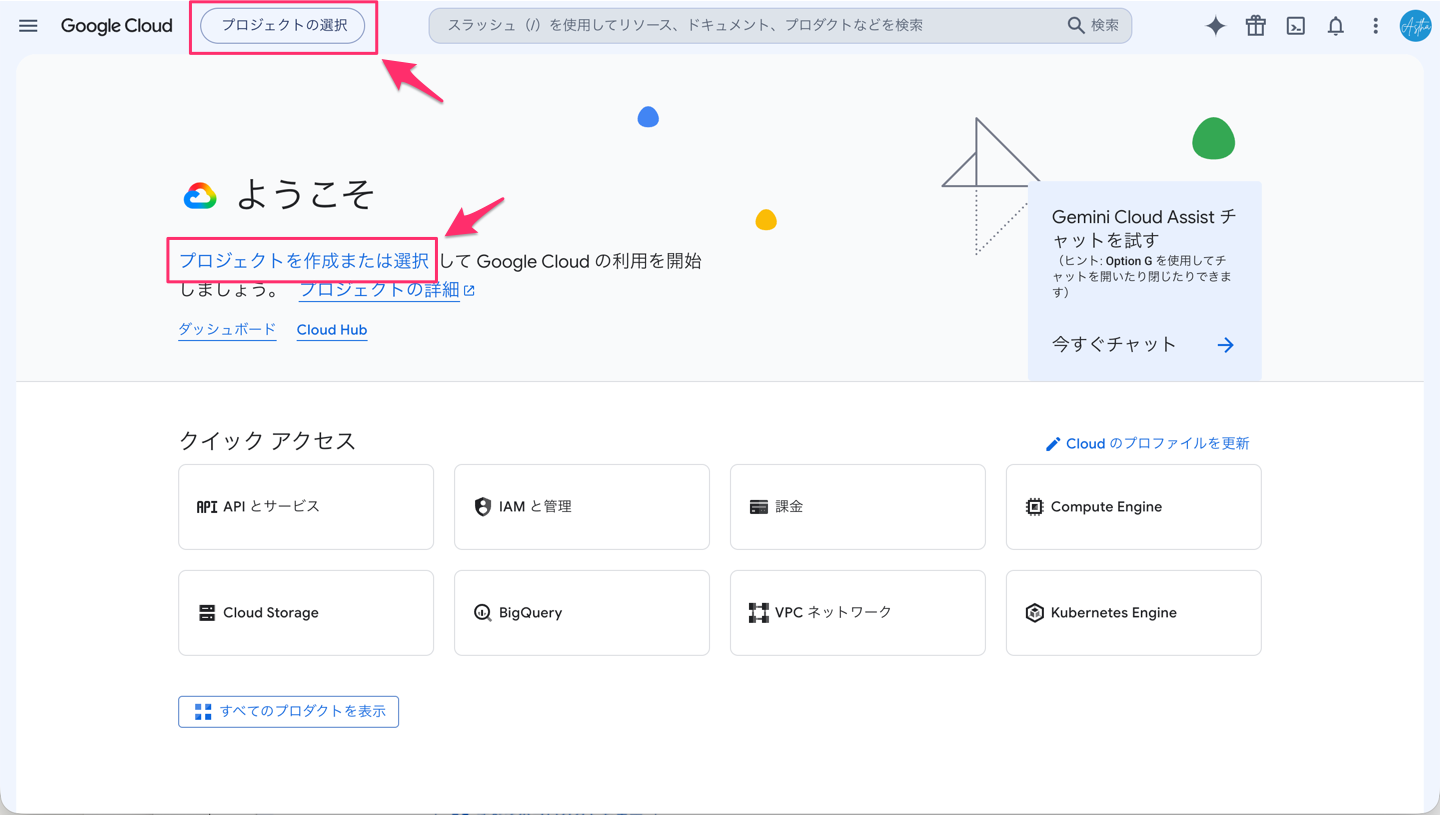Click the Google Cloud logo beside ようこそ
The image size is (1440, 815).
point(200,196)
